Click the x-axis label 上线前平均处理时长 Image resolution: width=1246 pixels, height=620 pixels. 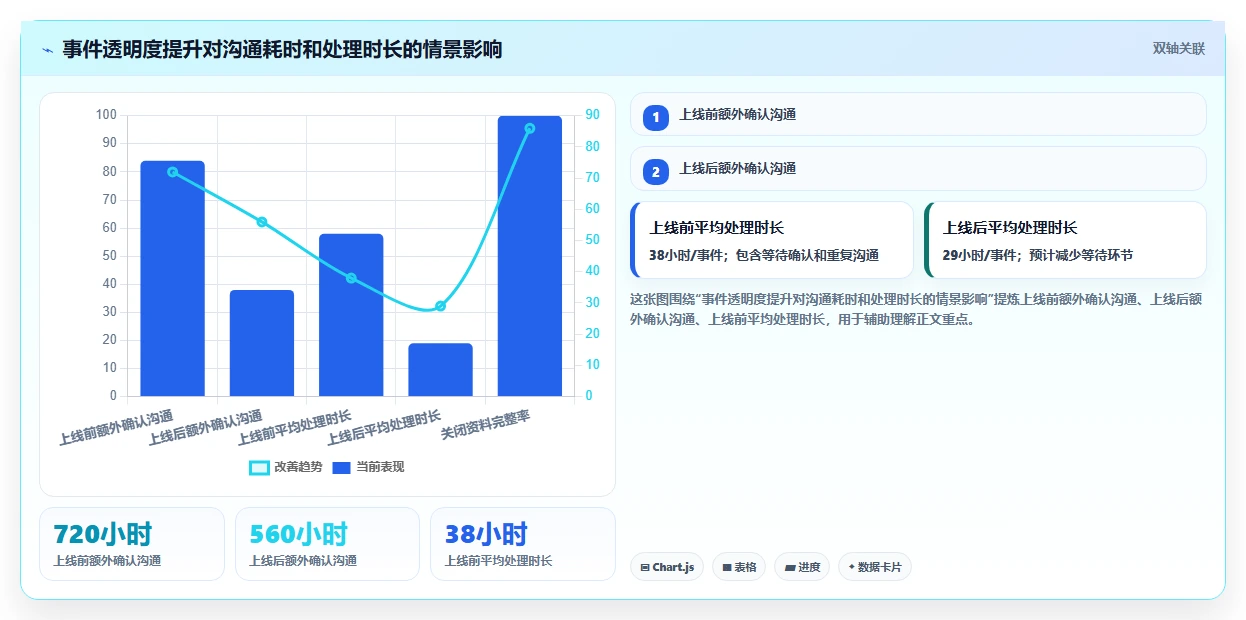pyautogui.click(x=295, y=428)
